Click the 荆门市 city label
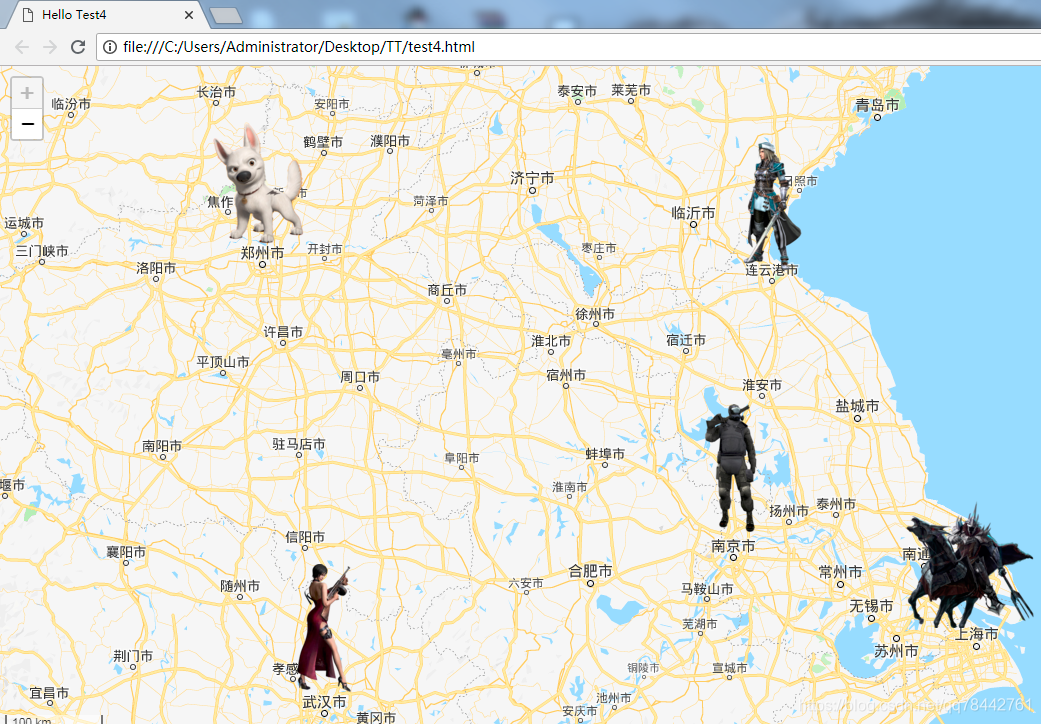 (x=133, y=656)
